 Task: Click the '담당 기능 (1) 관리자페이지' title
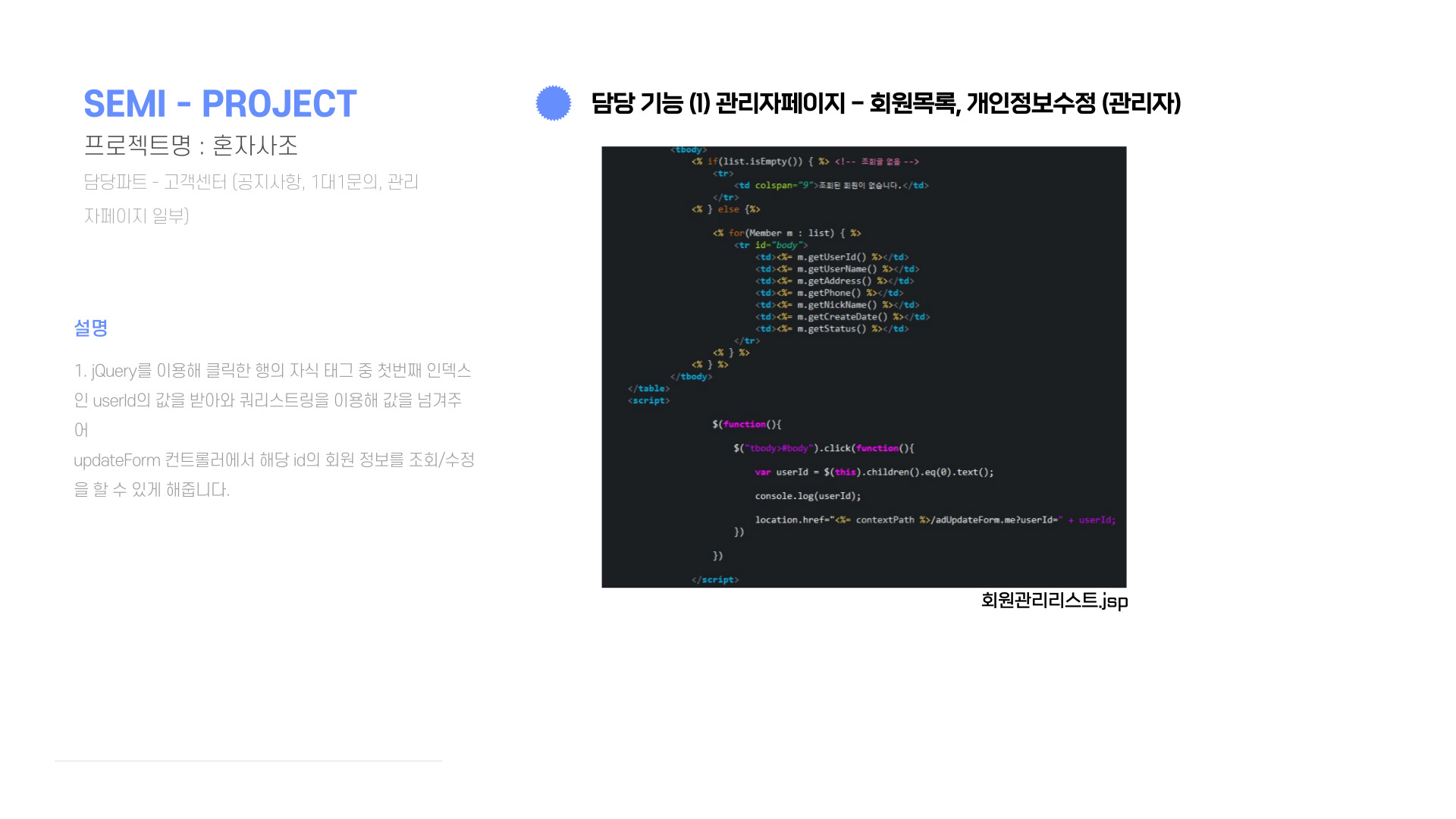pos(886,103)
